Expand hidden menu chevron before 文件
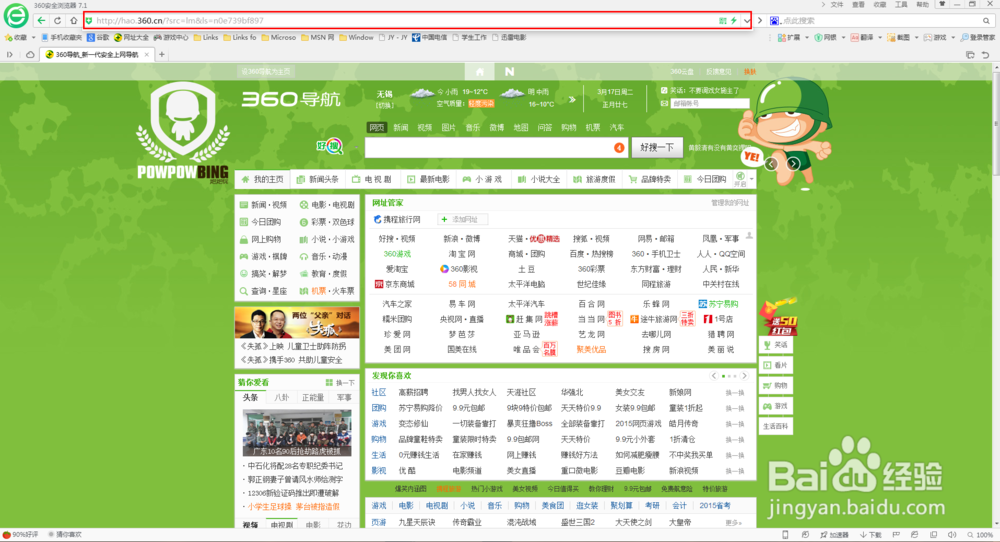Image resolution: width=1000 pixels, height=542 pixels. click(823, 4)
